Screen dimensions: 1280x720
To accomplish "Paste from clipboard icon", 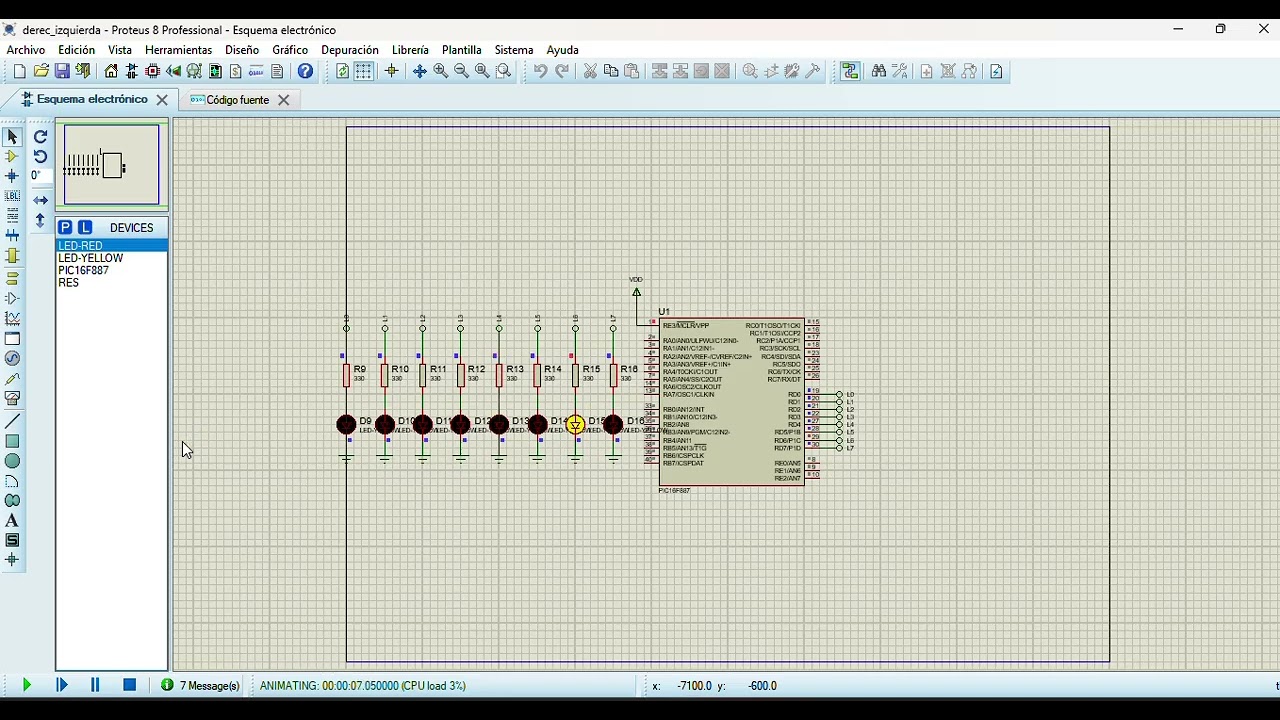I will tap(632, 71).
